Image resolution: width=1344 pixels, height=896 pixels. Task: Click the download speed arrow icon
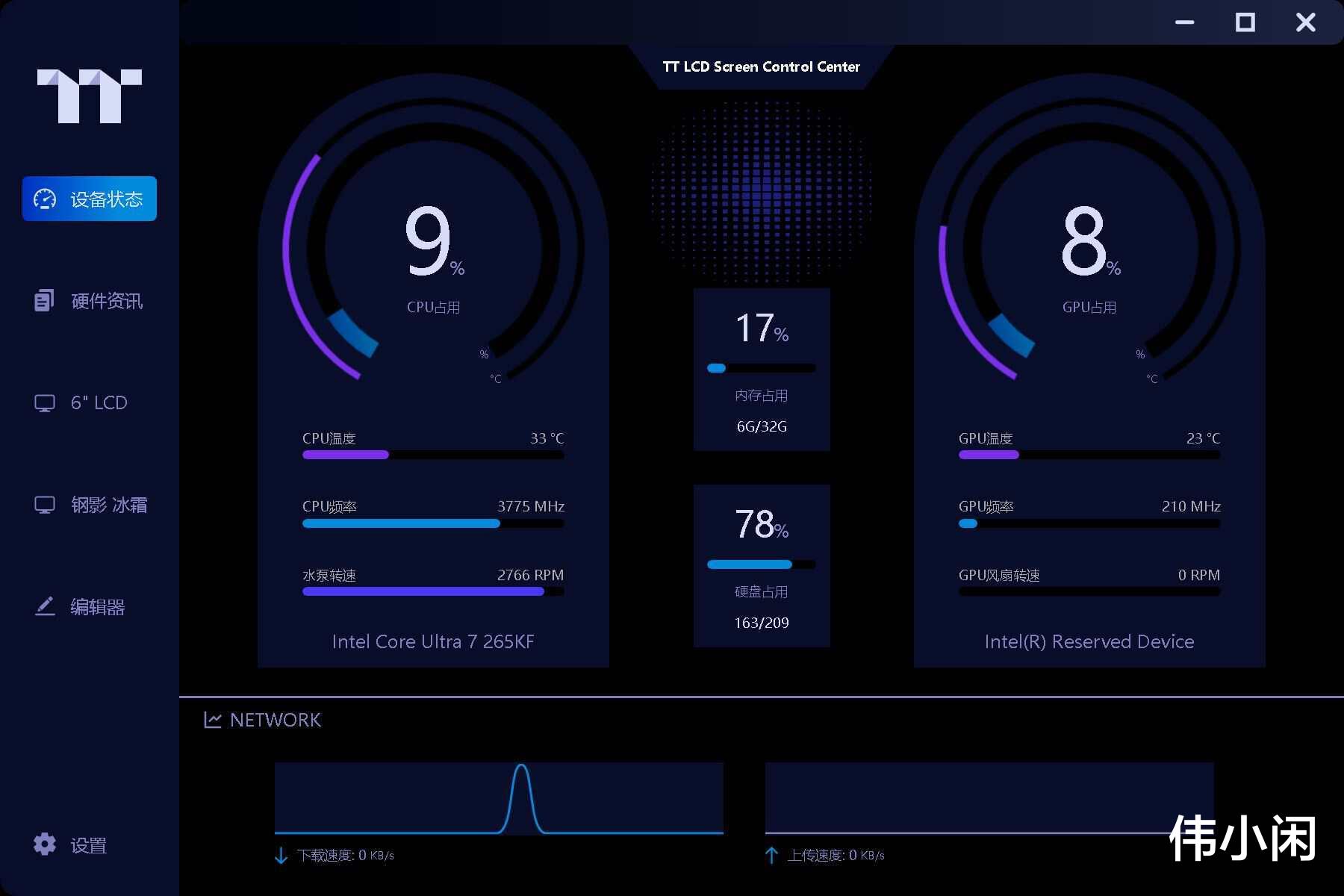click(x=281, y=856)
